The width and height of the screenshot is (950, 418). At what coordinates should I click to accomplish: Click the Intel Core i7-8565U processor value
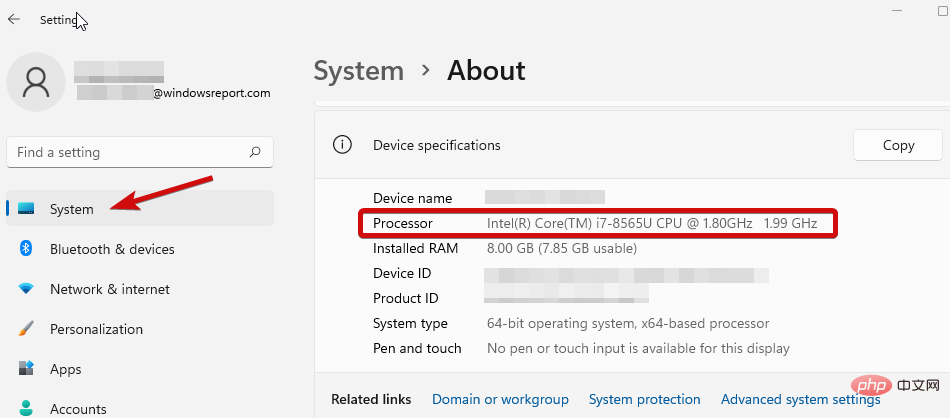click(652, 224)
